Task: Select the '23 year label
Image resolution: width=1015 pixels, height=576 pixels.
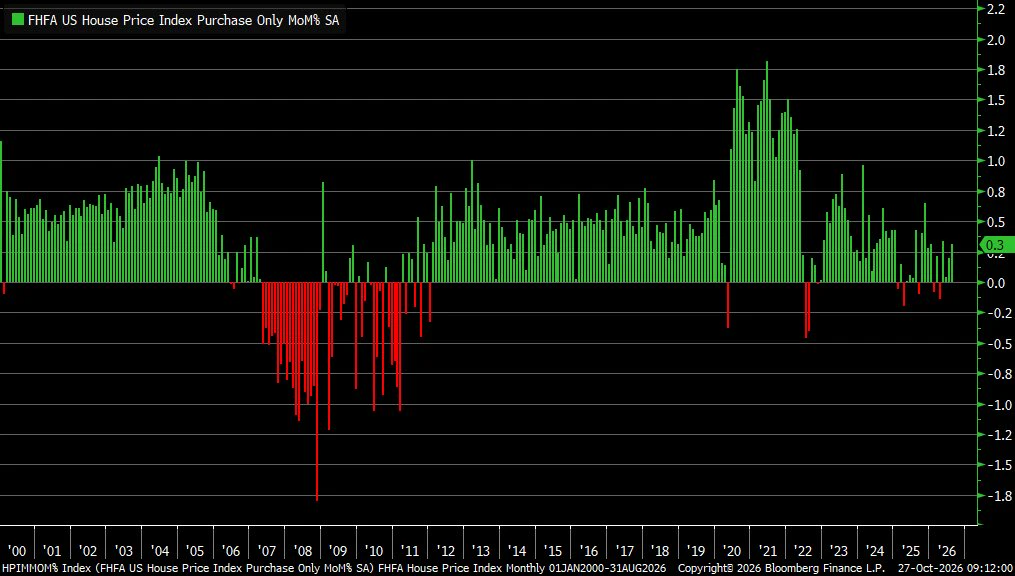Action: [x=840, y=551]
